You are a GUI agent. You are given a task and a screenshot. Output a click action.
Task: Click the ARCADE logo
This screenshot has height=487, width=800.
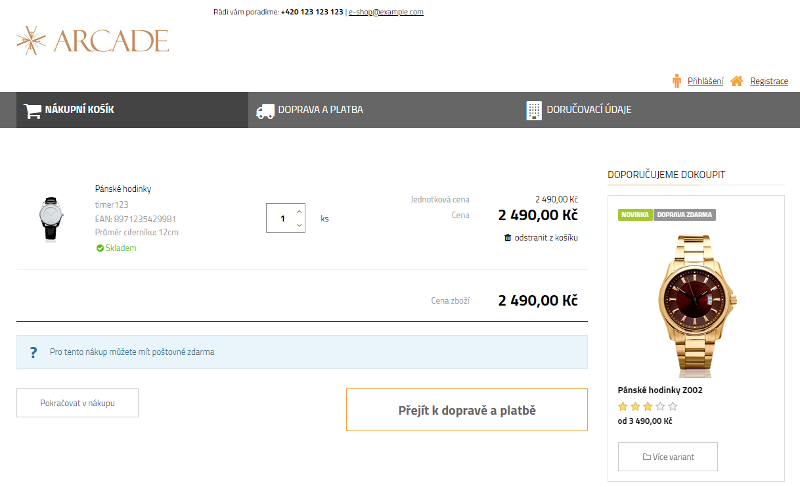coord(92,40)
